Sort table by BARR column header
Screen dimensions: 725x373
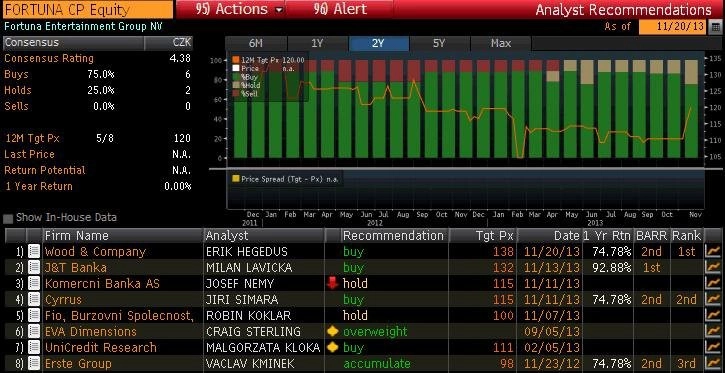pyautogui.click(x=651, y=236)
